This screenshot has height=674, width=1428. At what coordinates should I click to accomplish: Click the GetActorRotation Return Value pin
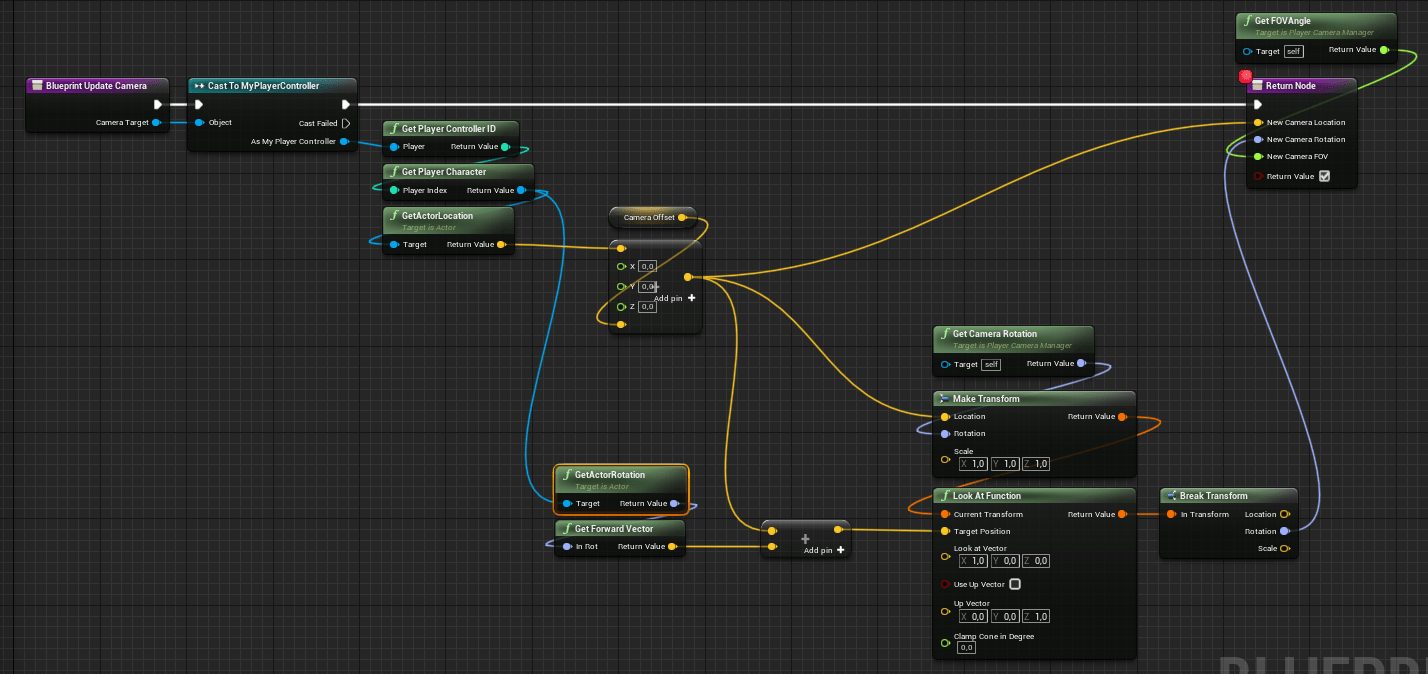[x=675, y=504]
